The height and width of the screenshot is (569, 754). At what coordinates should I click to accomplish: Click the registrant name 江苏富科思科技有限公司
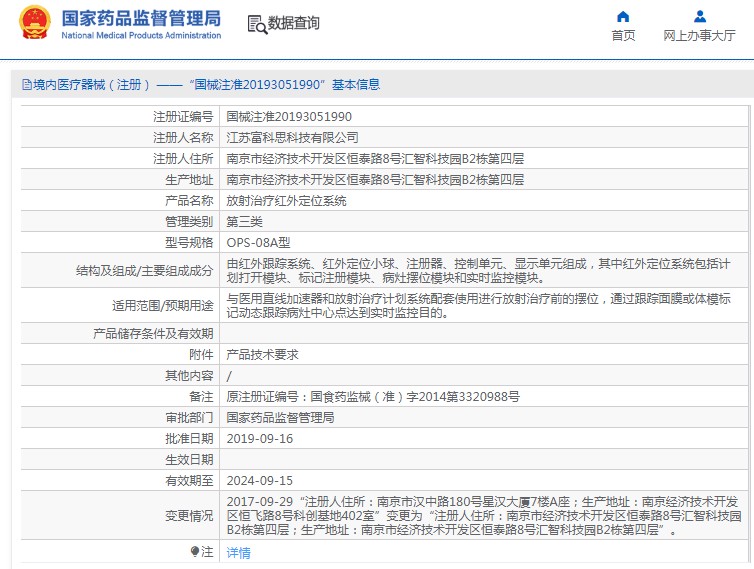[292, 138]
